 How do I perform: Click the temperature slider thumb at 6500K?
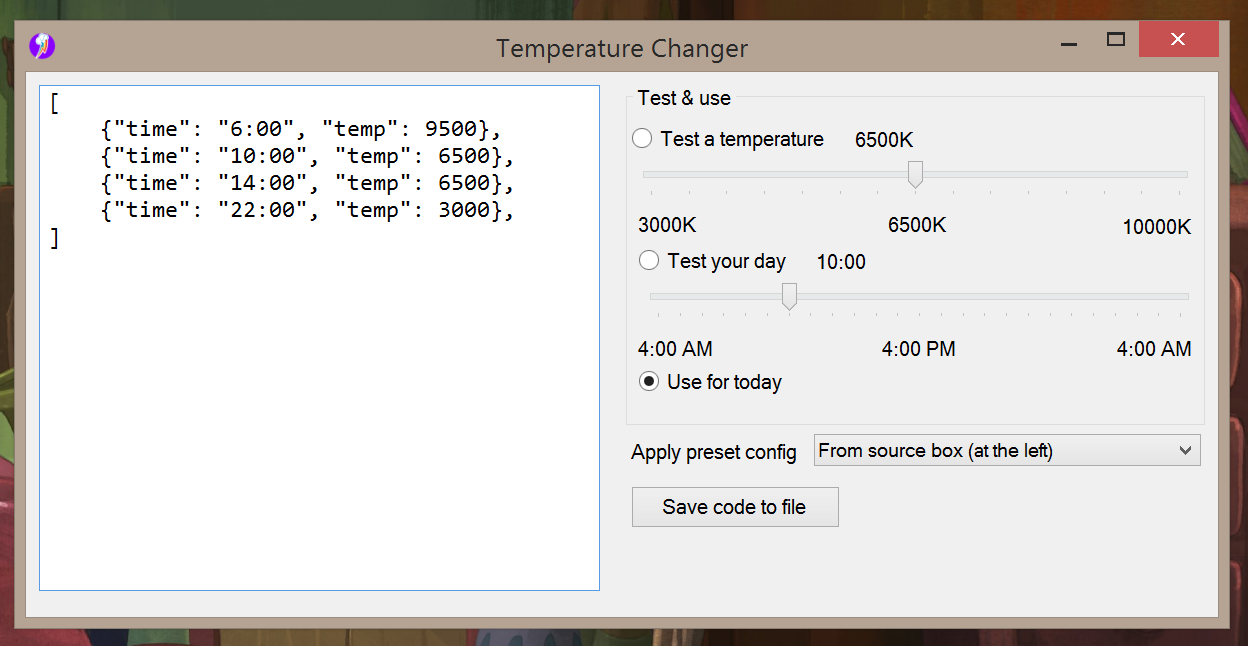tap(915, 174)
